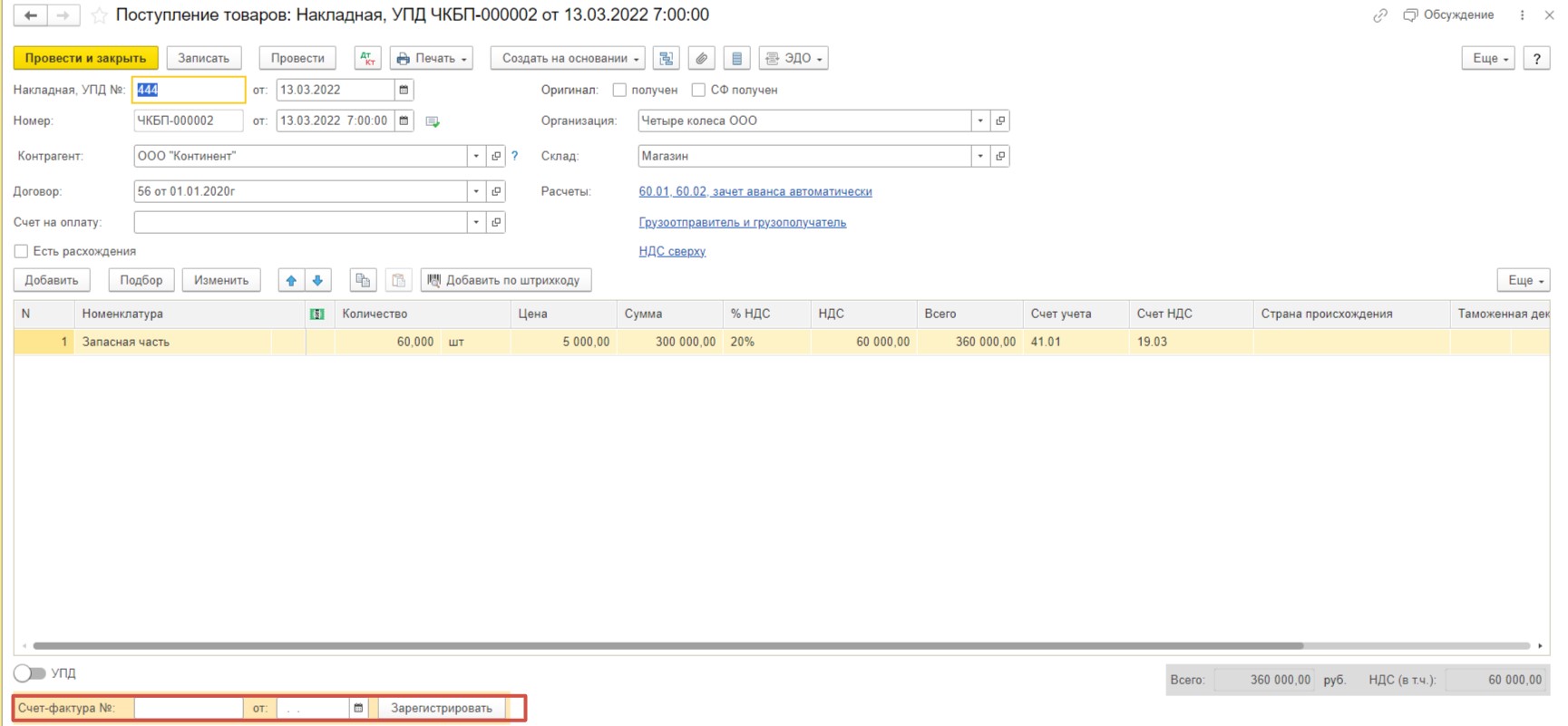Viewport: 1568px width, 726px height.
Task: Check the Оригинал получен checkbox
Action: click(619, 90)
